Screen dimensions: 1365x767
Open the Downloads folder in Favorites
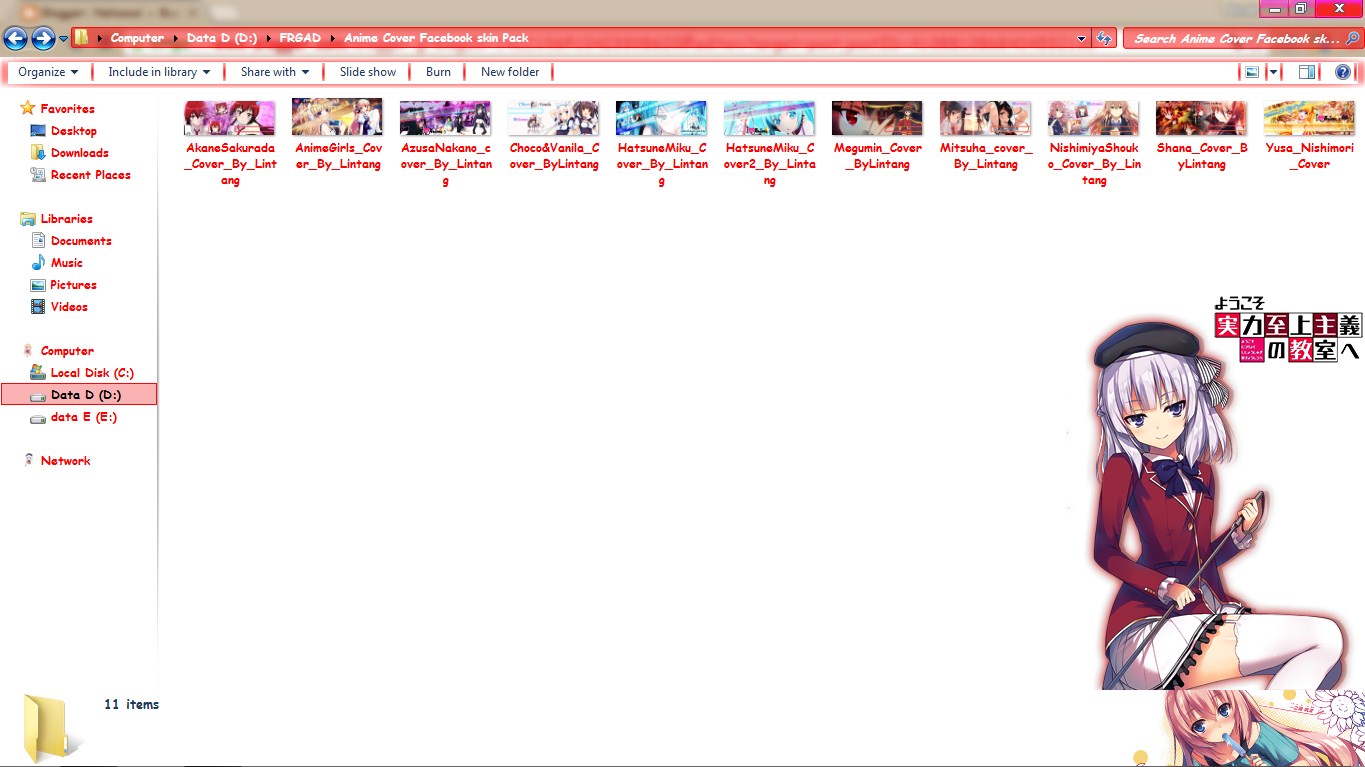(80, 152)
